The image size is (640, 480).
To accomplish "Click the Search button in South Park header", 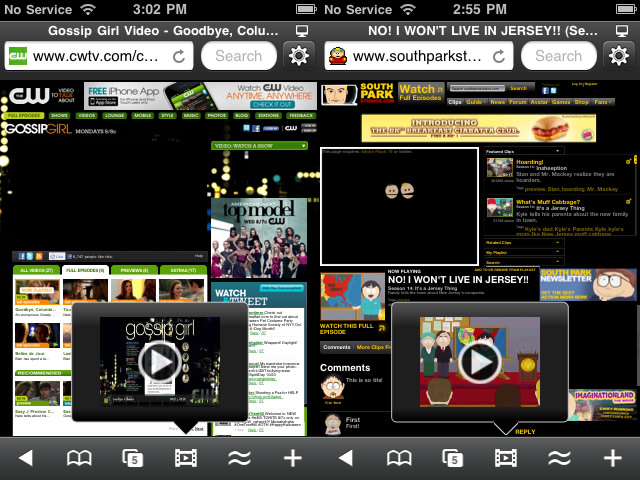I will click(518, 88).
